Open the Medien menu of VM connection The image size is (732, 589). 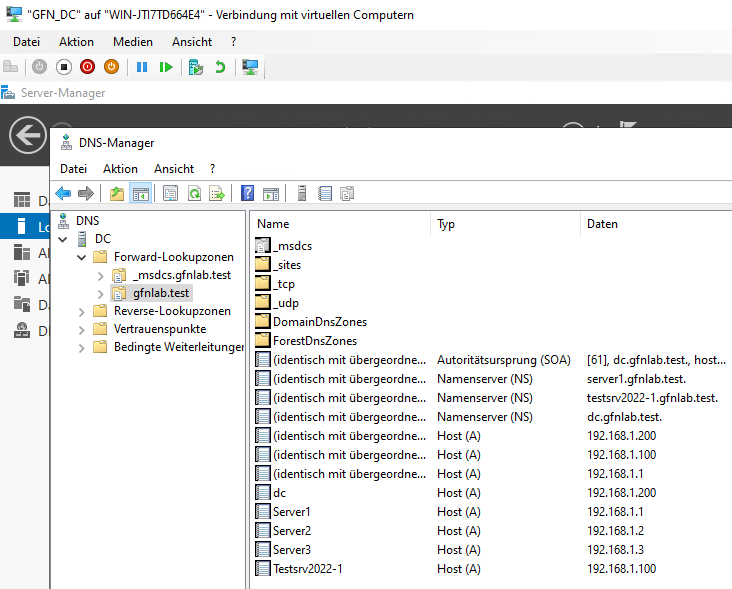coord(133,42)
